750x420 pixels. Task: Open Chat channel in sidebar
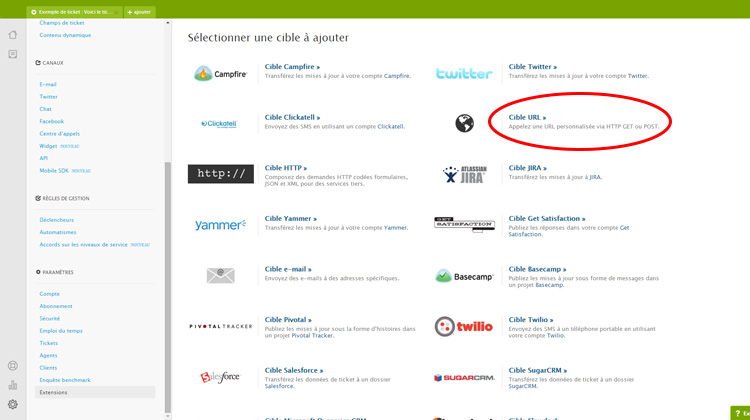(45, 109)
